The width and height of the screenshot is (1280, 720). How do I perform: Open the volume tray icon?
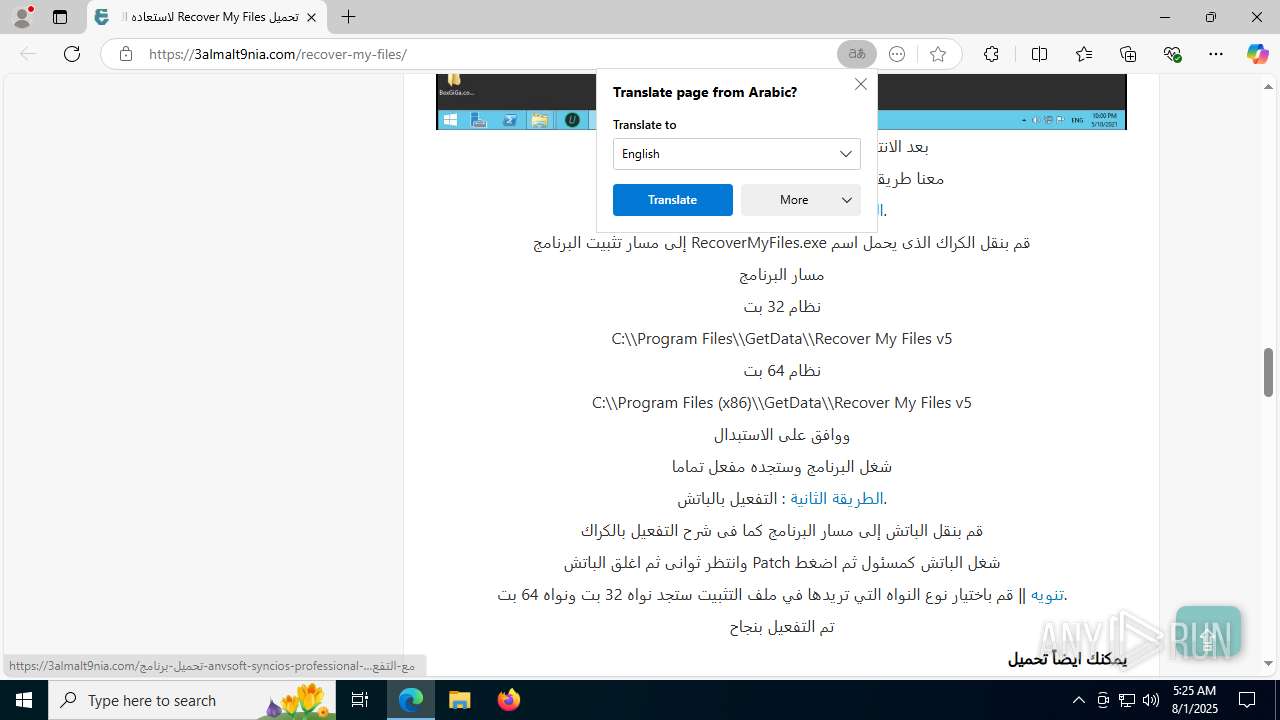click(x=1151, y=700)
